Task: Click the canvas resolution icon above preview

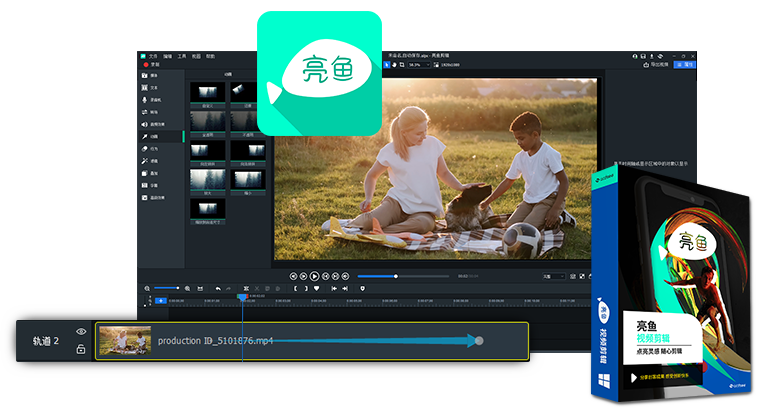Action: coord(436,64)
